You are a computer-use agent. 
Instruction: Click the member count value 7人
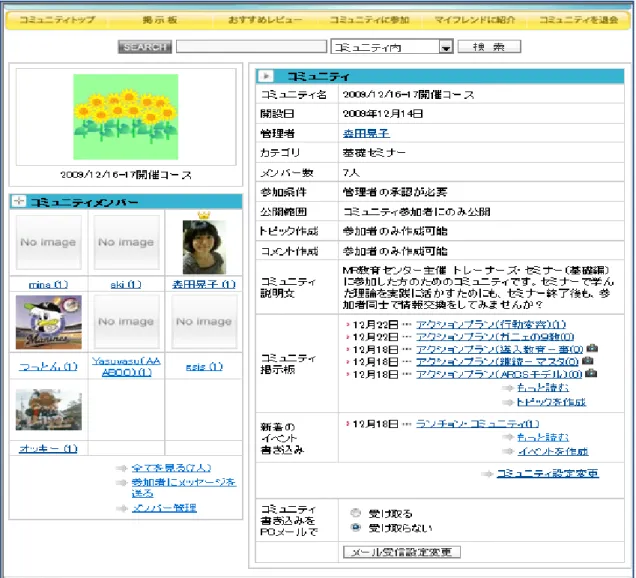tap(351, 172)
